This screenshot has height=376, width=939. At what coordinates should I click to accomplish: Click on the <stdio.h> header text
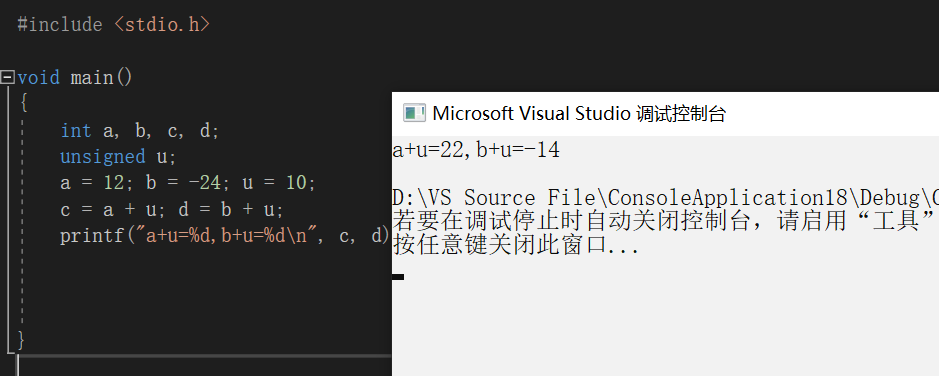click(x=162, y=25)
